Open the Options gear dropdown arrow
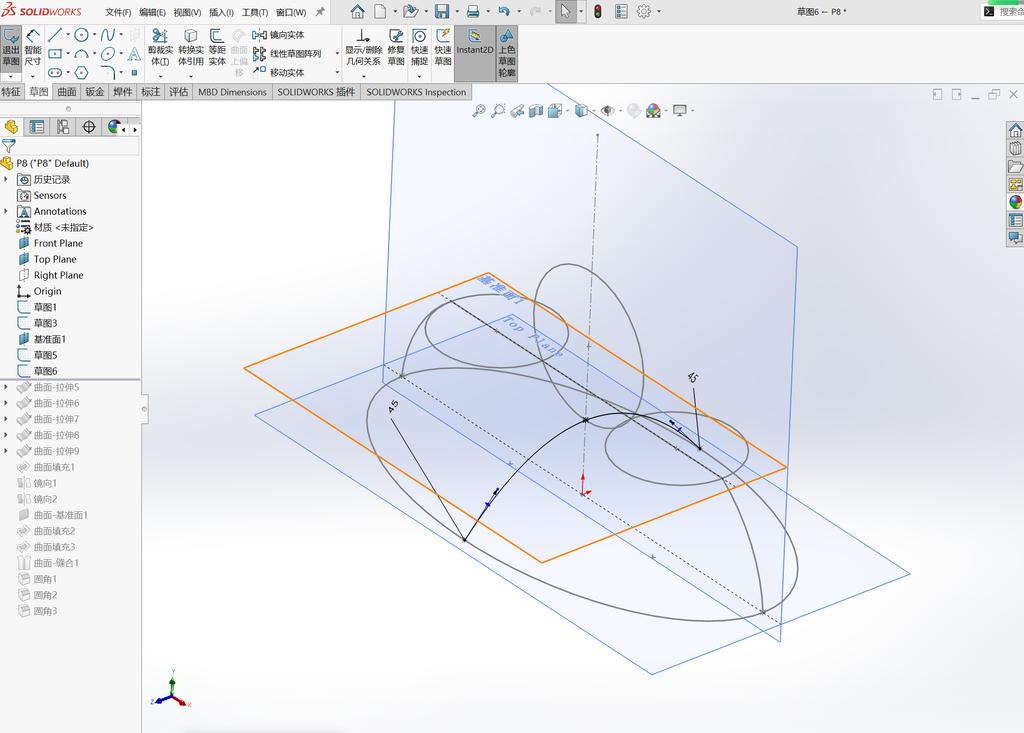The image size is (1024, 733). click(659, 11)
